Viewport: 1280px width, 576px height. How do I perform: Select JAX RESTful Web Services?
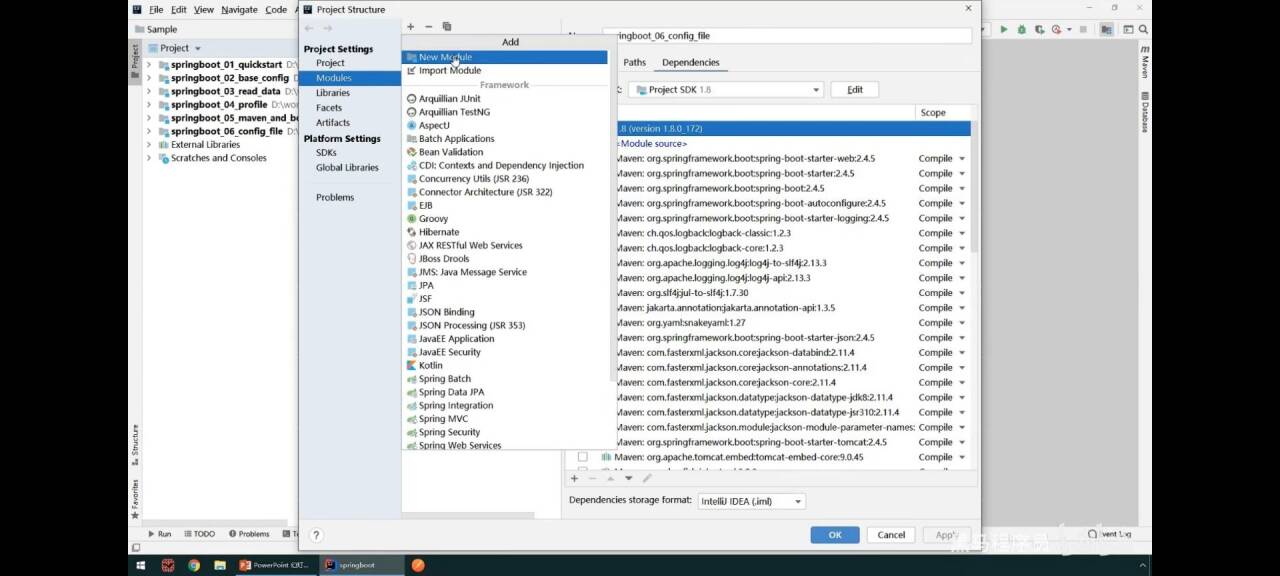(504, 245)
